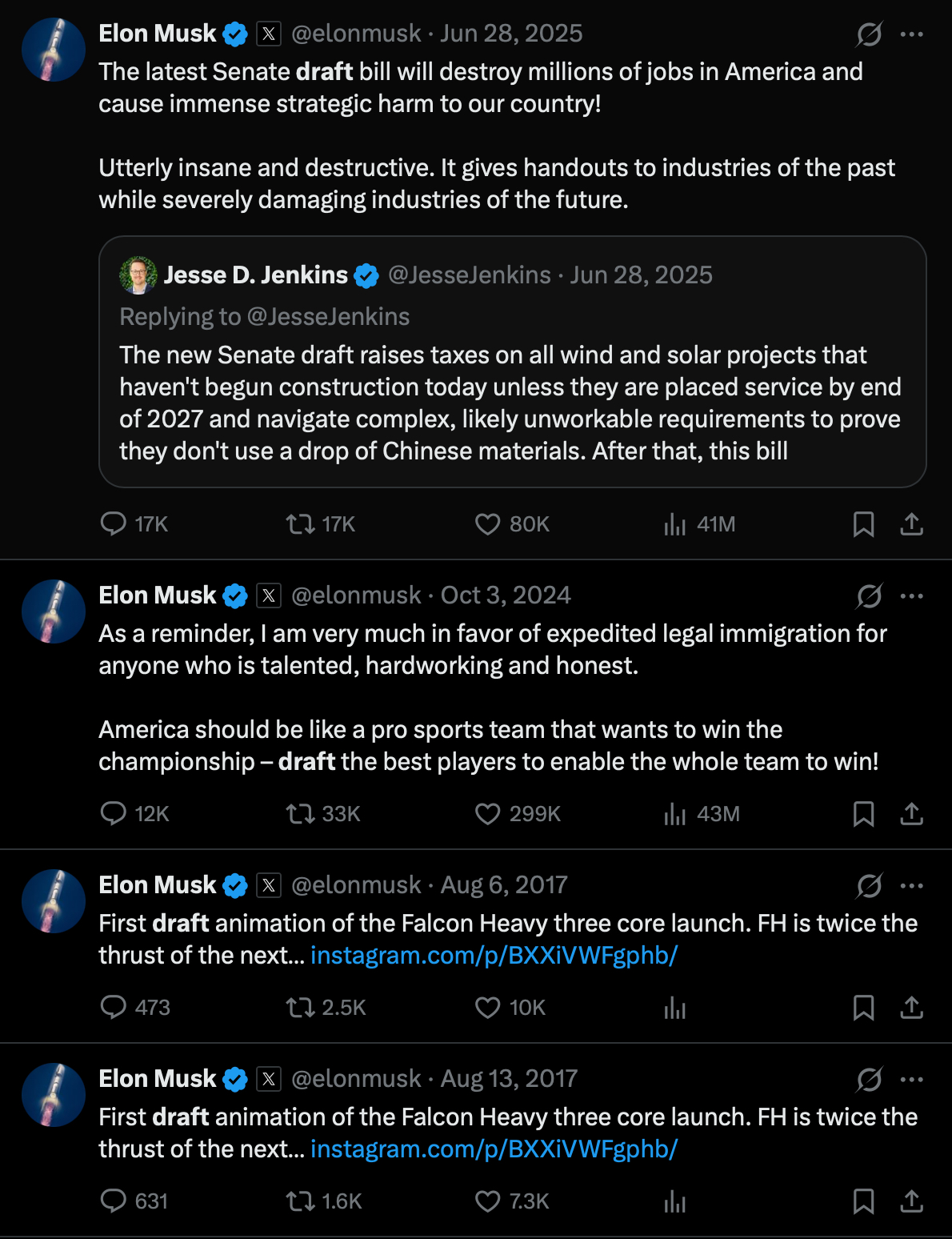Screen dimensions: 952x1239
Task: Open Instagram link in Aug 6, 2017 tweet
Action: [494, 955]
